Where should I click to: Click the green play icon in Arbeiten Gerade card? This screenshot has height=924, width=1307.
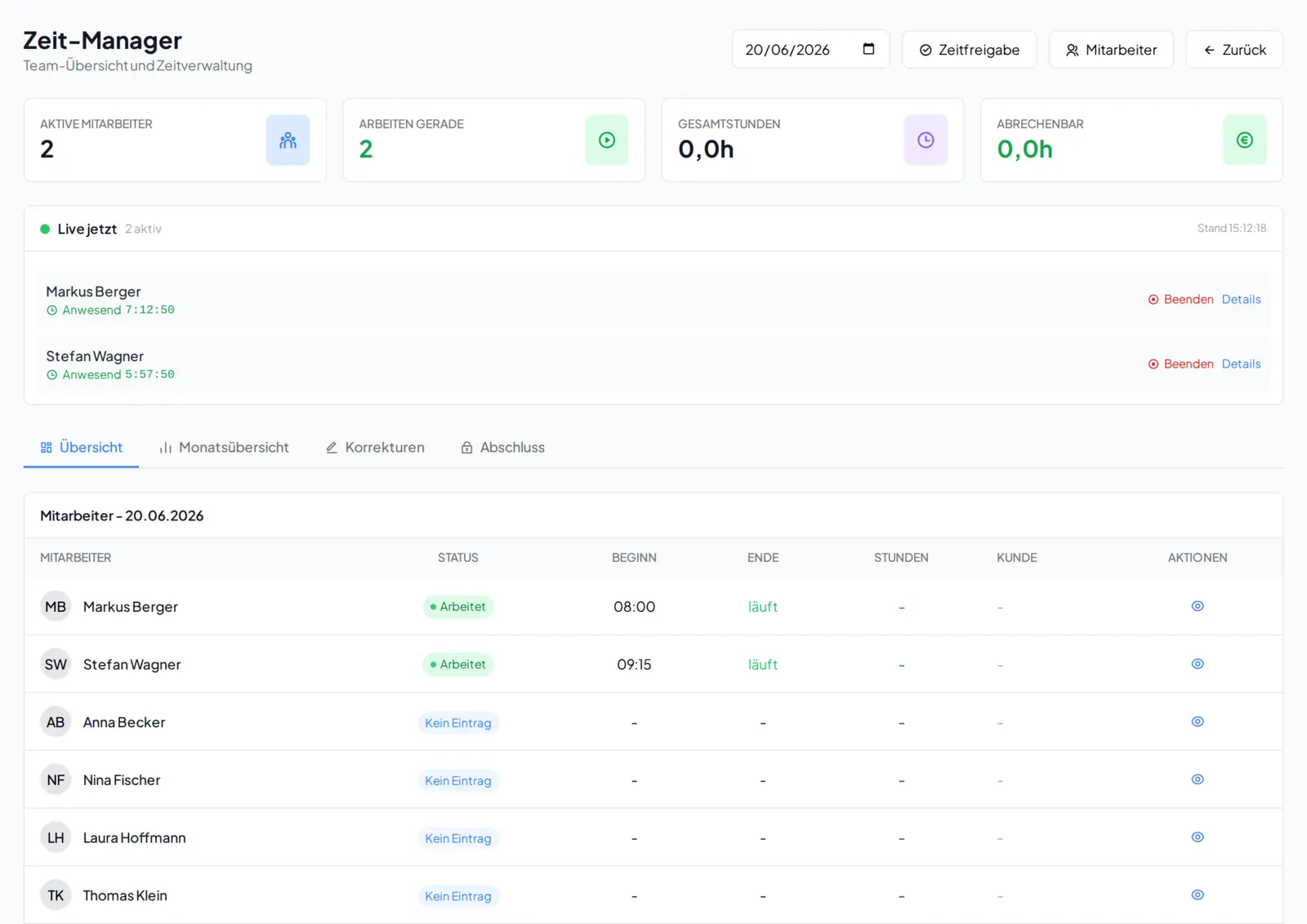tap(607, 141)
